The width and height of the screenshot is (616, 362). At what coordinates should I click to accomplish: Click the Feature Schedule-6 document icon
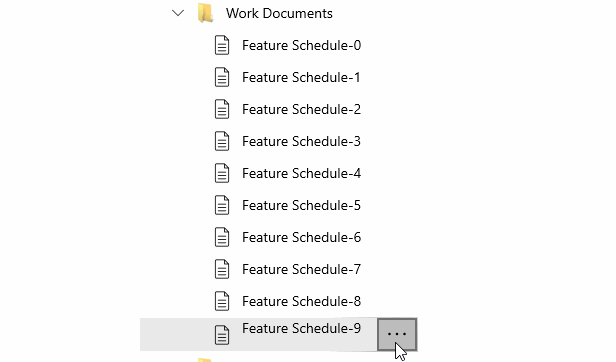pyautogui.click(x=222, y=237)
